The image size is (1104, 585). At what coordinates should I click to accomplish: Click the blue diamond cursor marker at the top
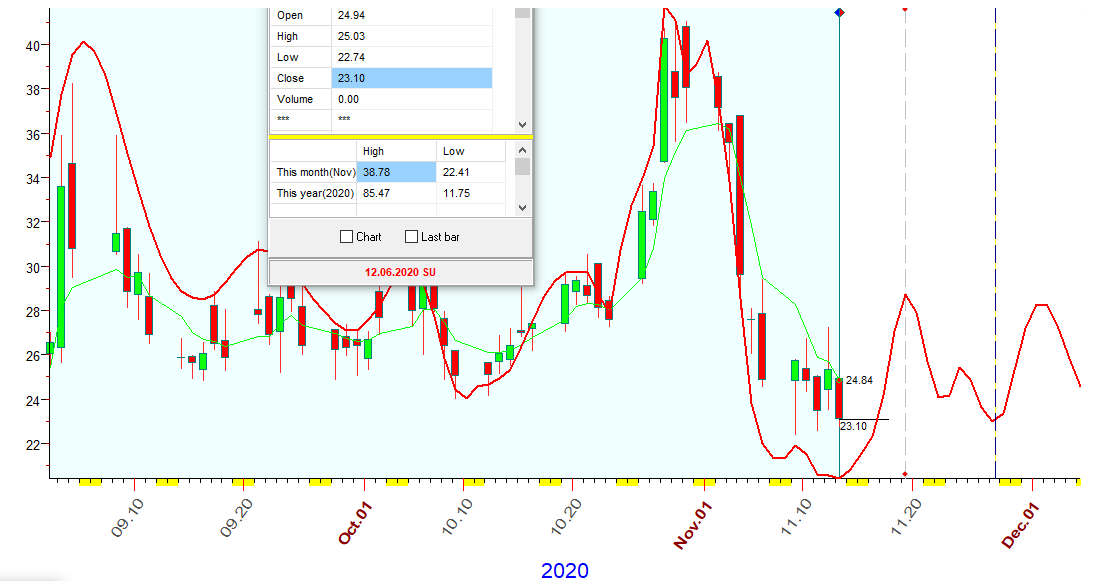[x=839, y=12]
